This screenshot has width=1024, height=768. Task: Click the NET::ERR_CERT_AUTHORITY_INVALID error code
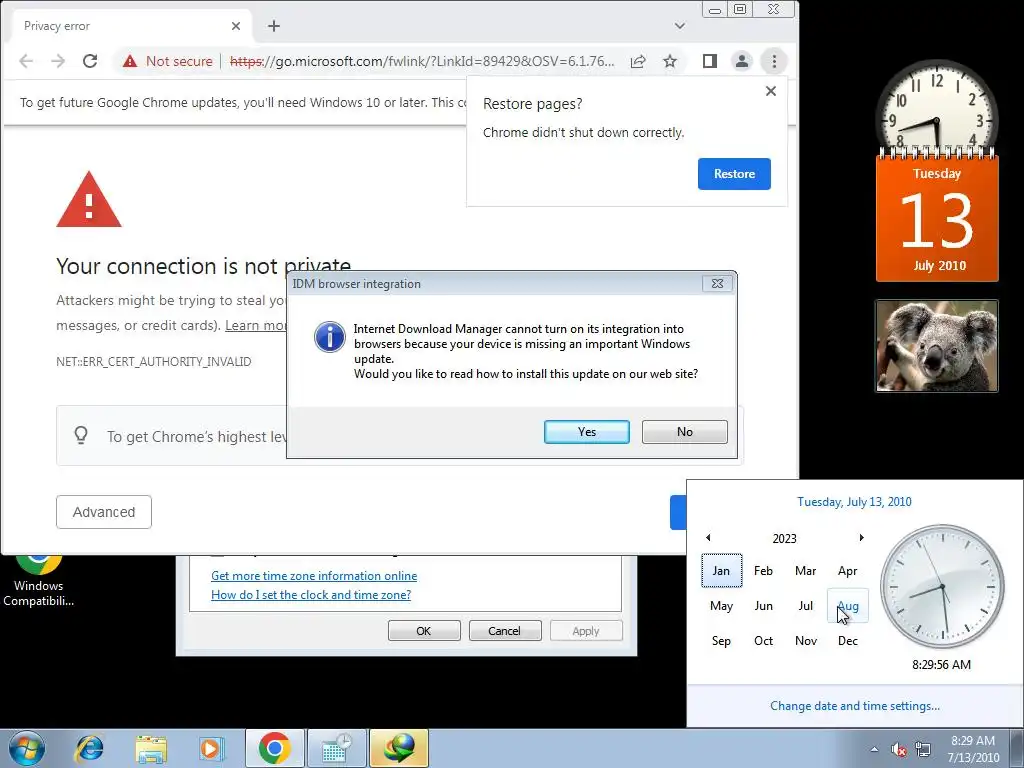[x=153, y=362]
